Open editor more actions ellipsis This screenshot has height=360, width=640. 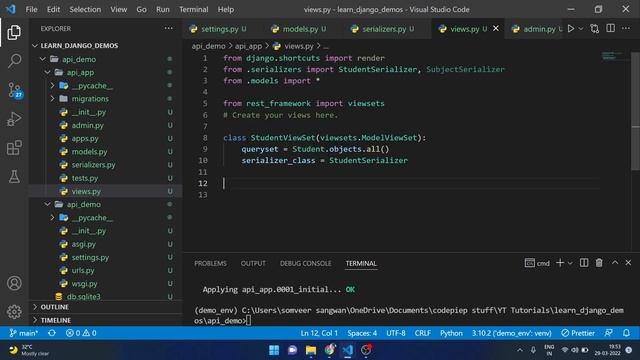[626, 28]
